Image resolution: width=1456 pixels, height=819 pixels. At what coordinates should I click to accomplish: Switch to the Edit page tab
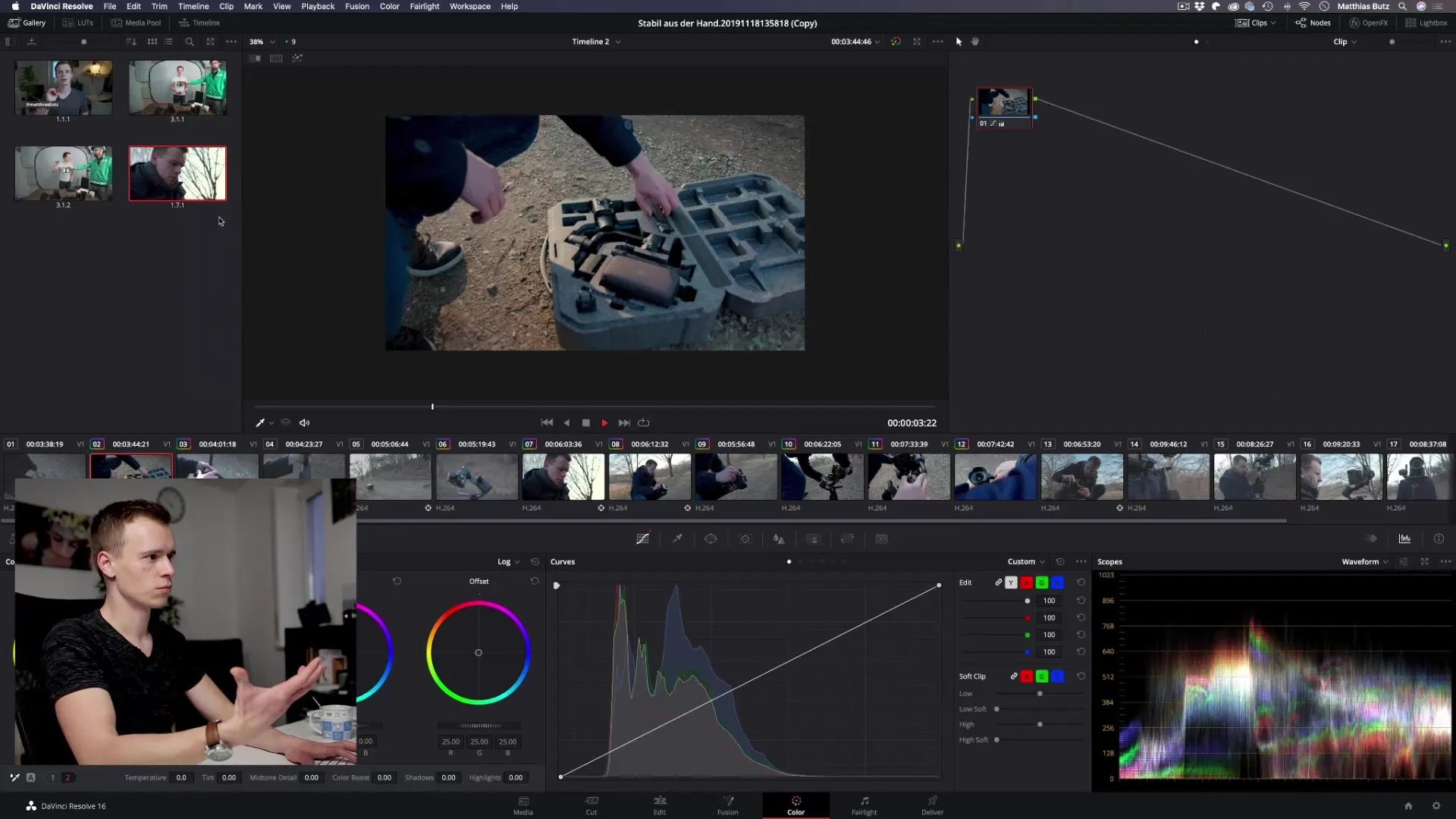click(660, 805)
